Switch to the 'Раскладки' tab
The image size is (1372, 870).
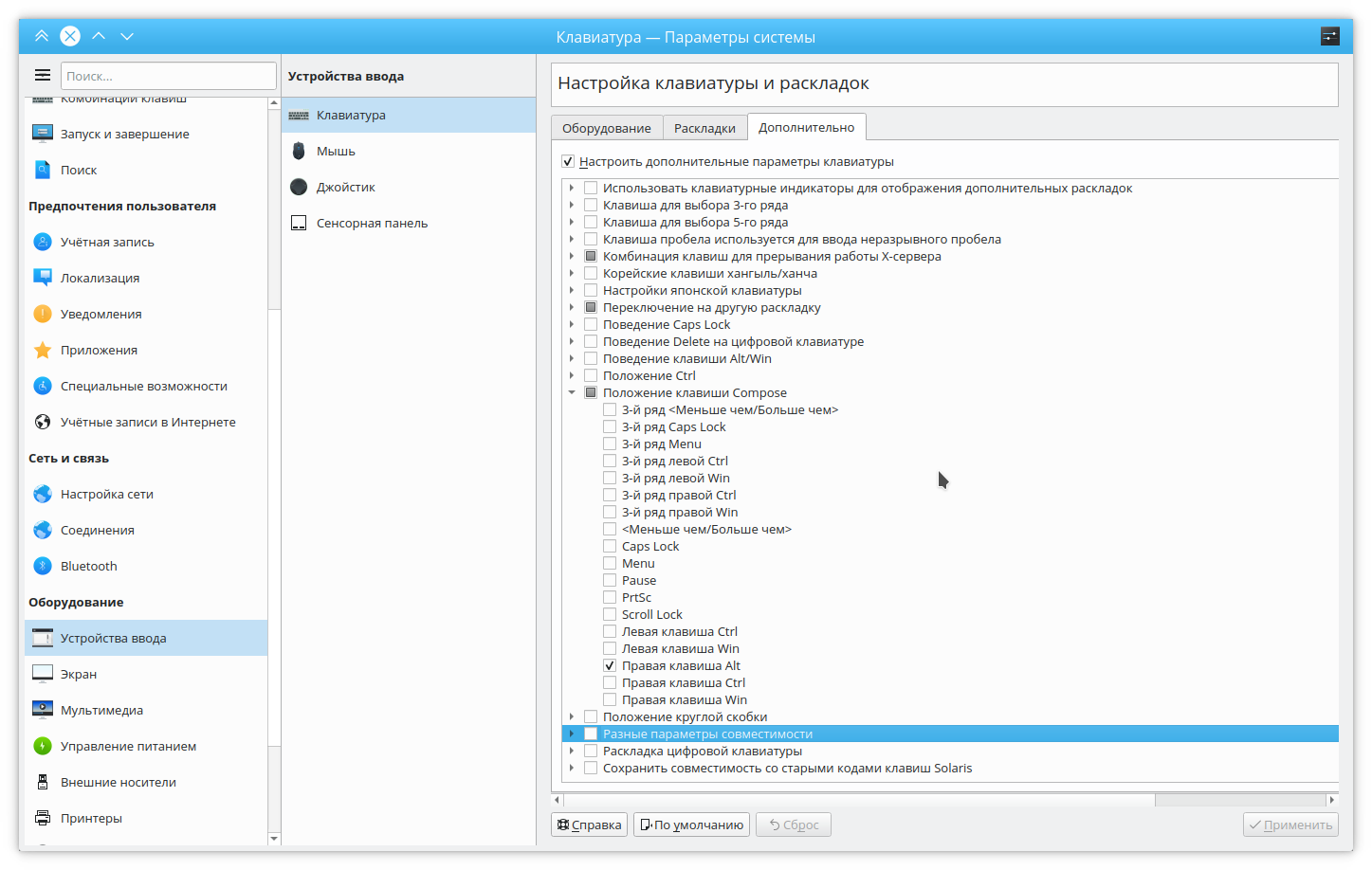[704, 128]
